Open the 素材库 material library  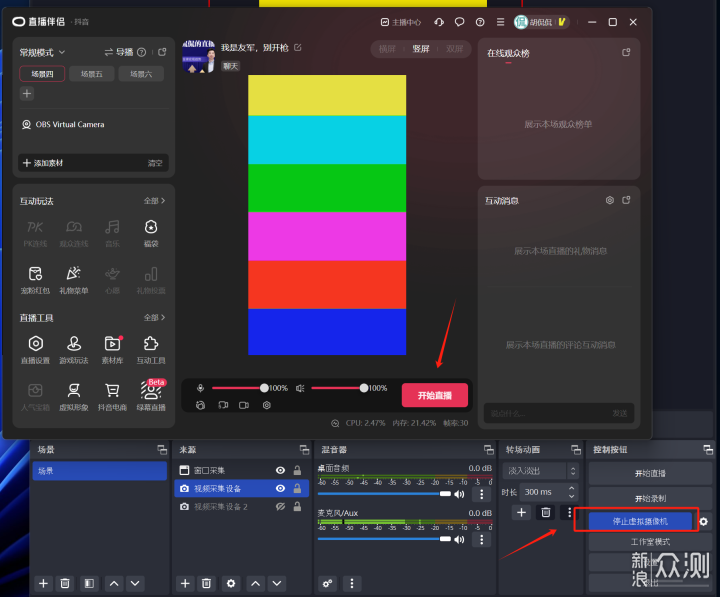(113, 348)
